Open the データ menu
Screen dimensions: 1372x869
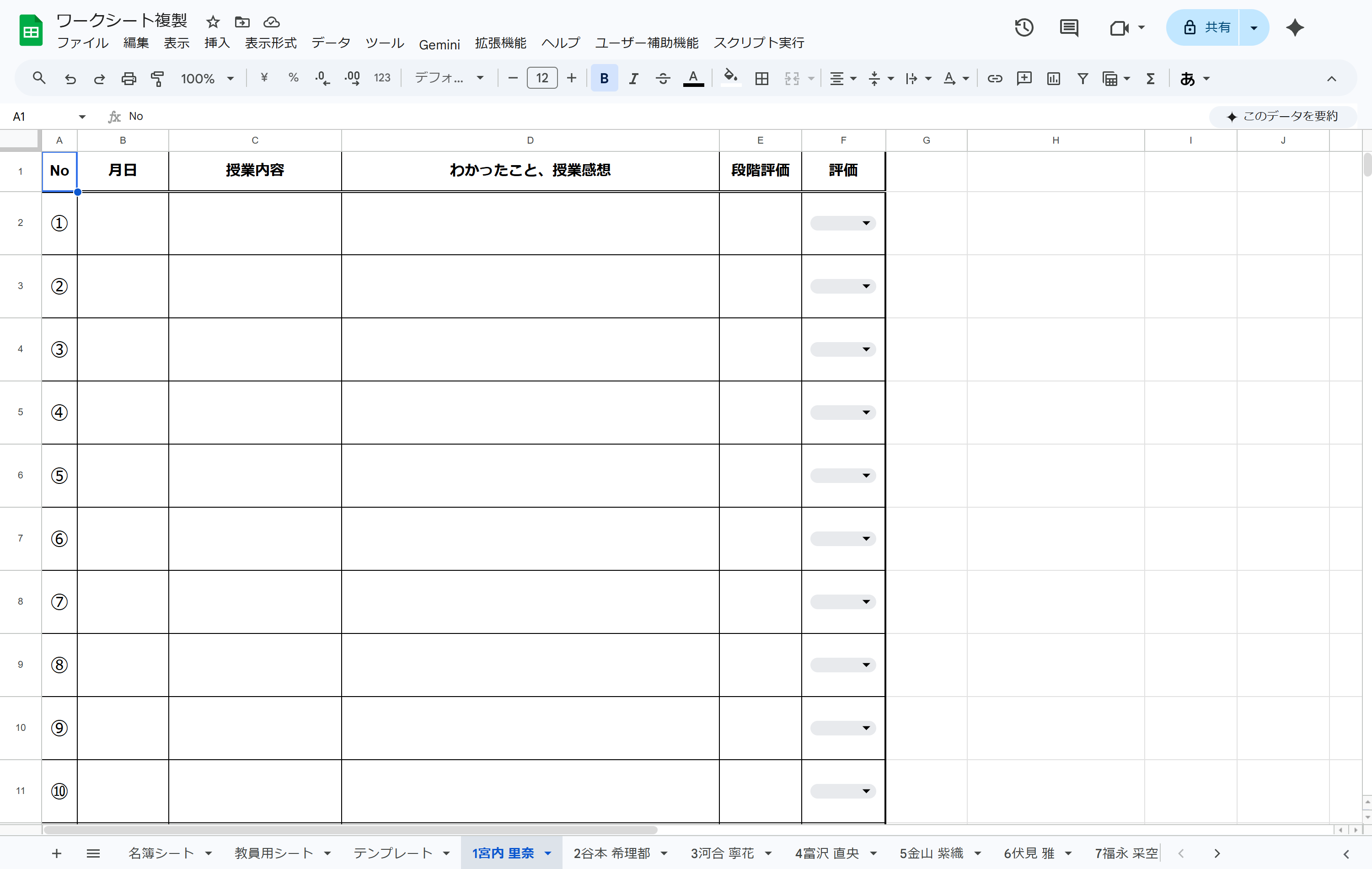click(x=331, y=43)
